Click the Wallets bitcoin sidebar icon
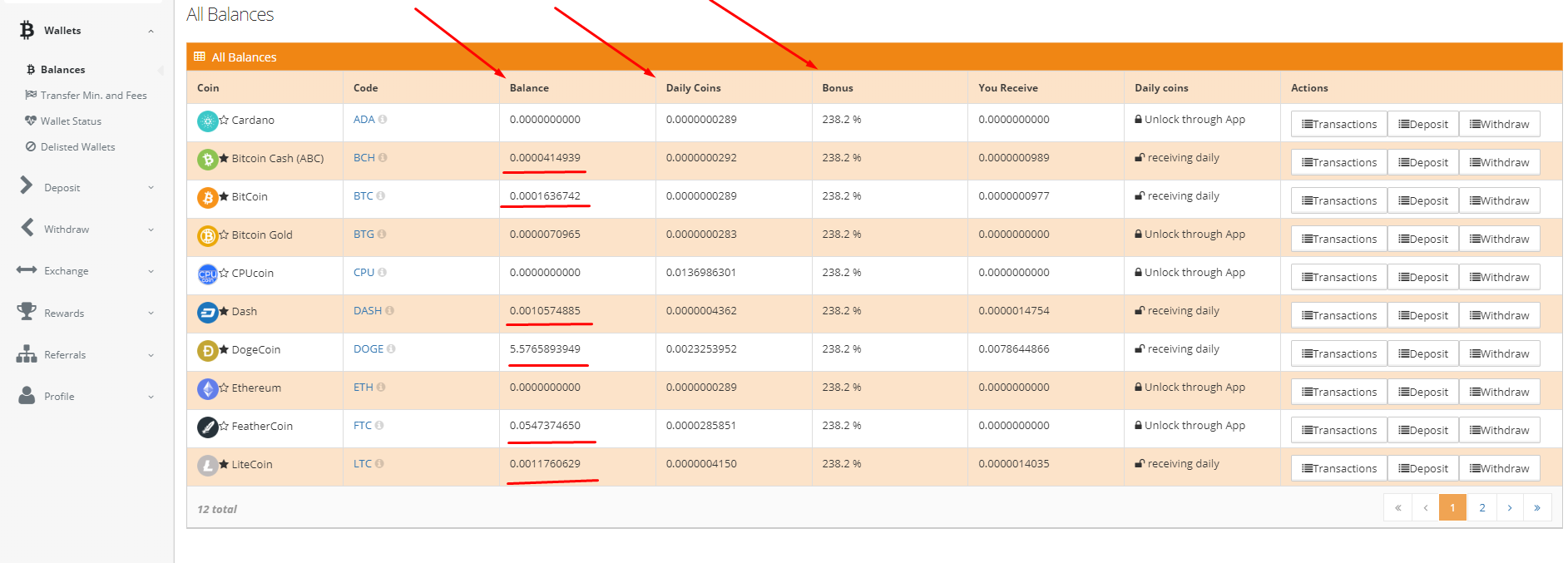Image resolution: width=1568 pixels, height=563 pixels. coord(27,31)
